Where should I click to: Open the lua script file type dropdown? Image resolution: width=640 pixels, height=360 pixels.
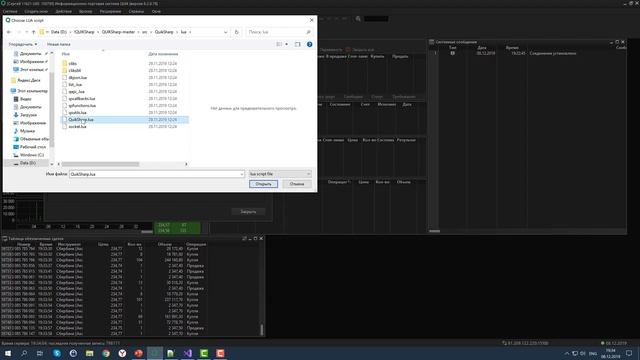click(x=280, y=174)
